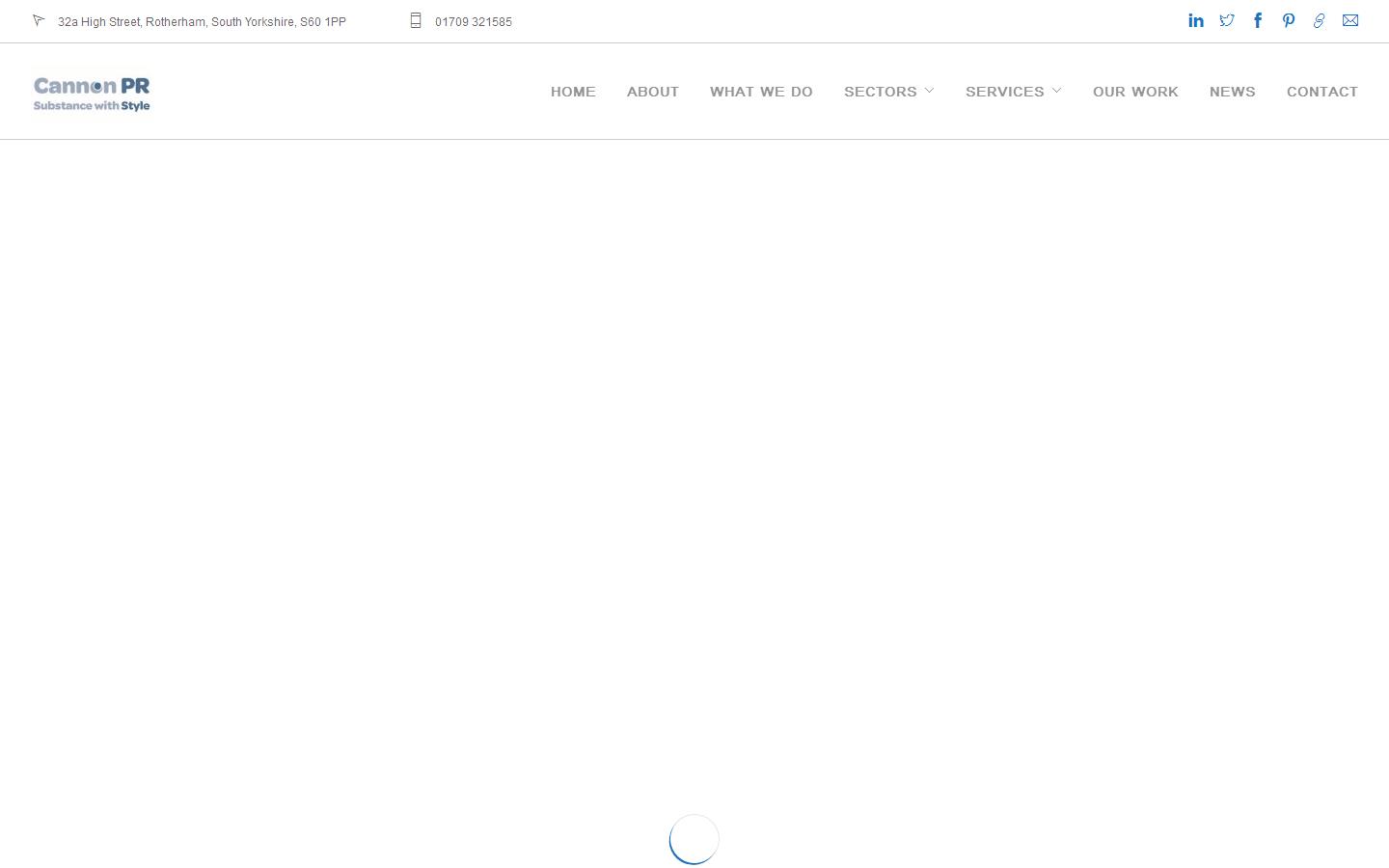Click the location flag icon beside the address

[39, 19]
